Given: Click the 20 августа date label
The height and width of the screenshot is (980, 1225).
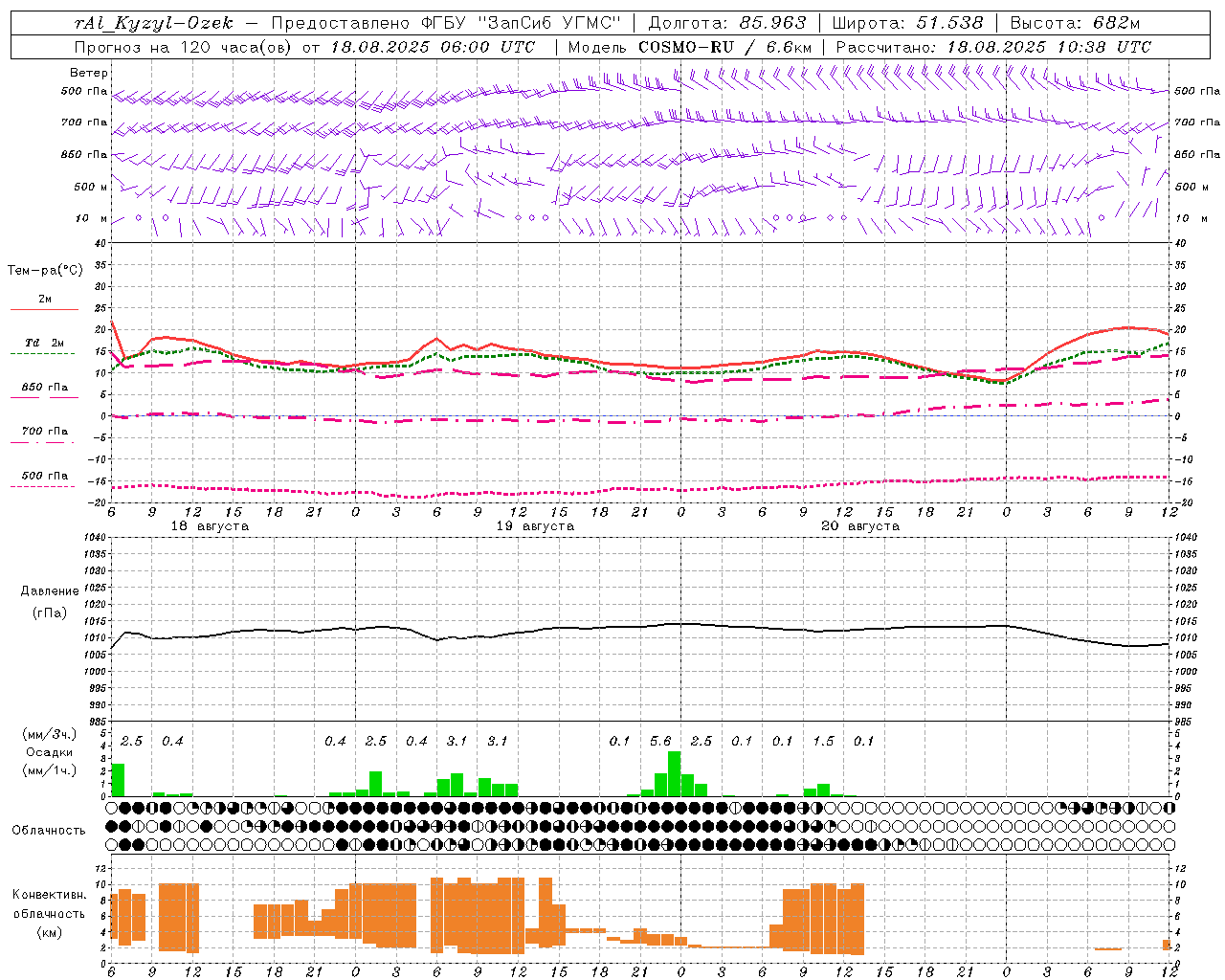Looking at the screenshot, I should coord(860,526).
